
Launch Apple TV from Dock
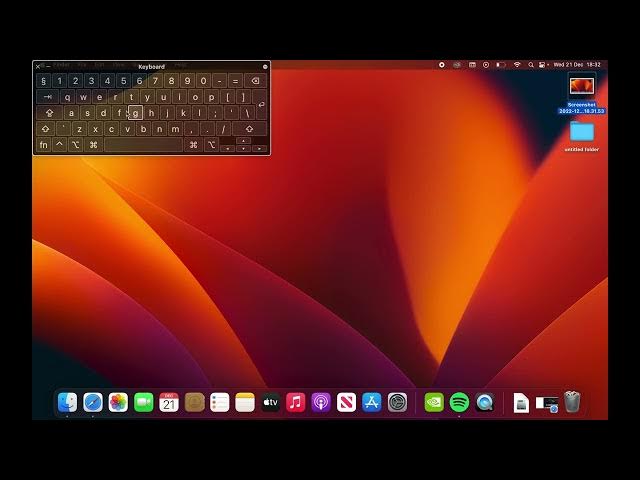[x=270, y=402]
